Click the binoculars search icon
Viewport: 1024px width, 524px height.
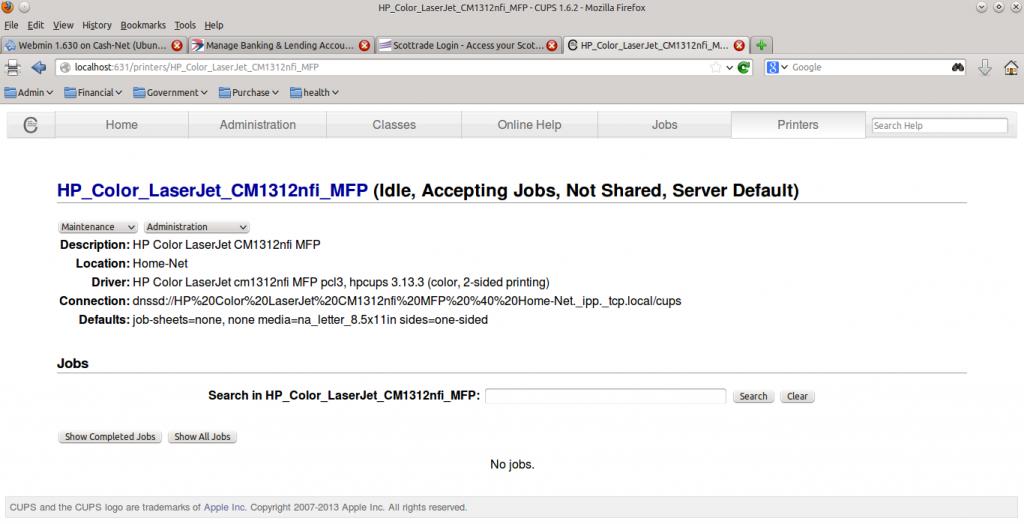(x=957, y=68)
